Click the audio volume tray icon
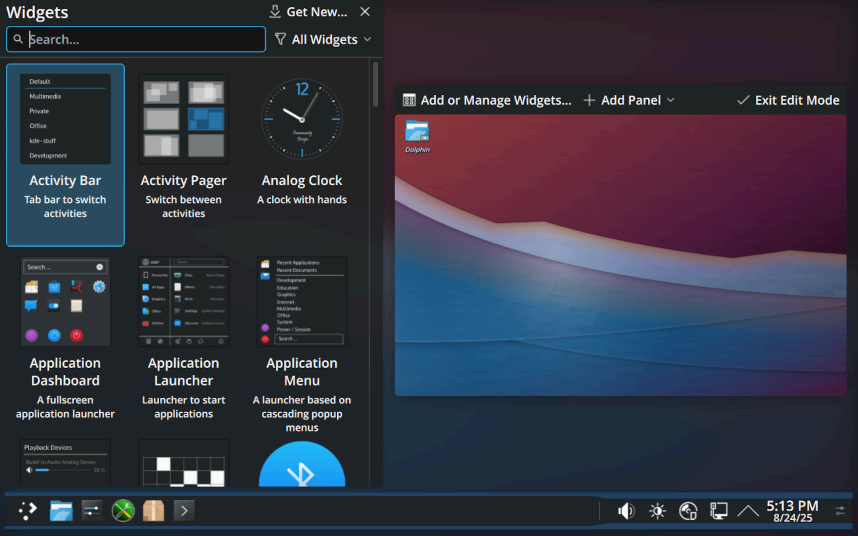Viewport: 858px width, 536px height. [x=626, y=511]
